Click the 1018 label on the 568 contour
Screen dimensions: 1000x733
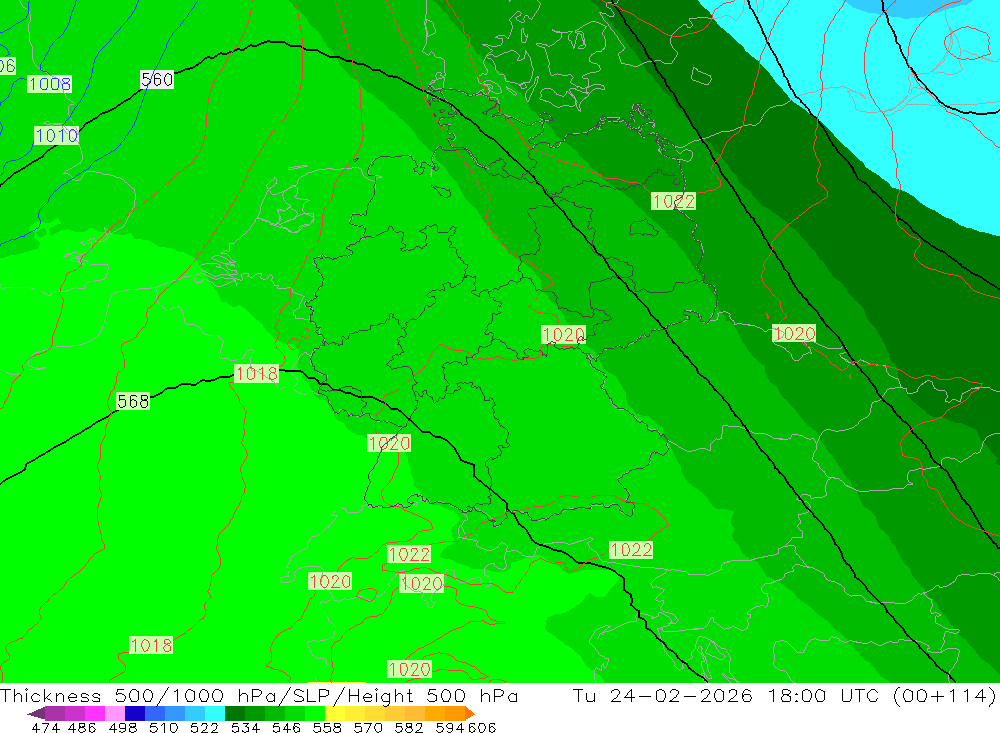click(256, 373)
